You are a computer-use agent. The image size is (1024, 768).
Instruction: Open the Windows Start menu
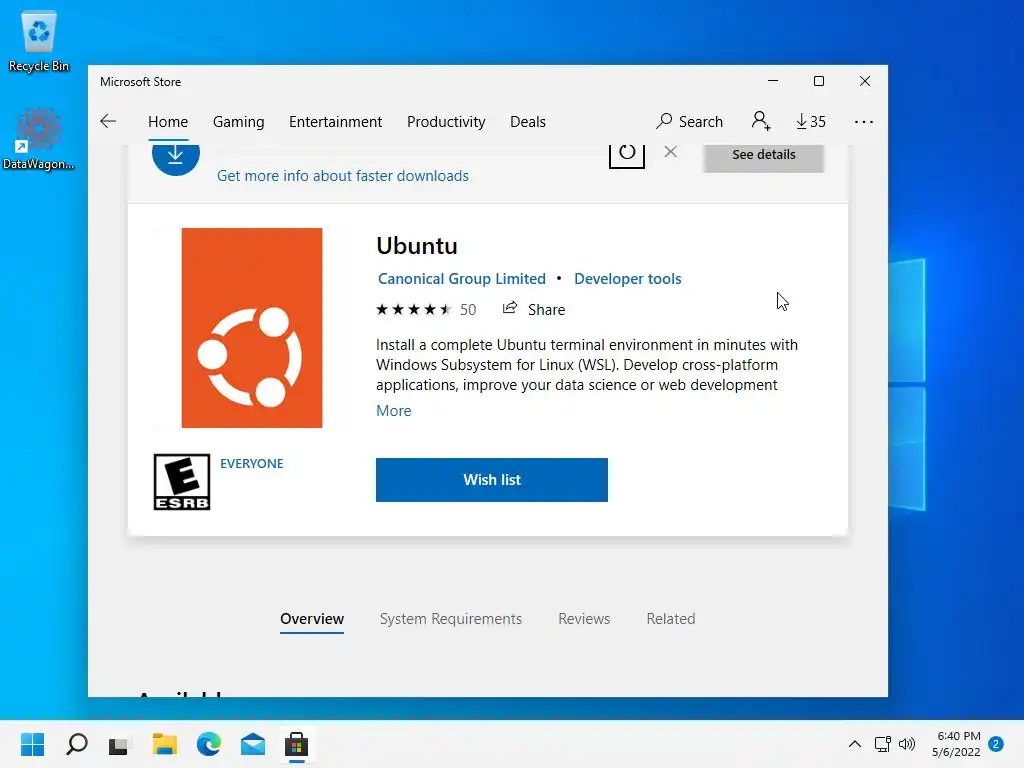point(32,744)
